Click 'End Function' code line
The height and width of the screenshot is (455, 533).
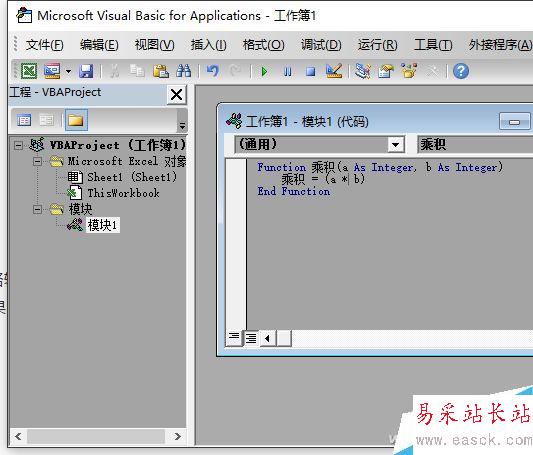[x=294, y=191]
